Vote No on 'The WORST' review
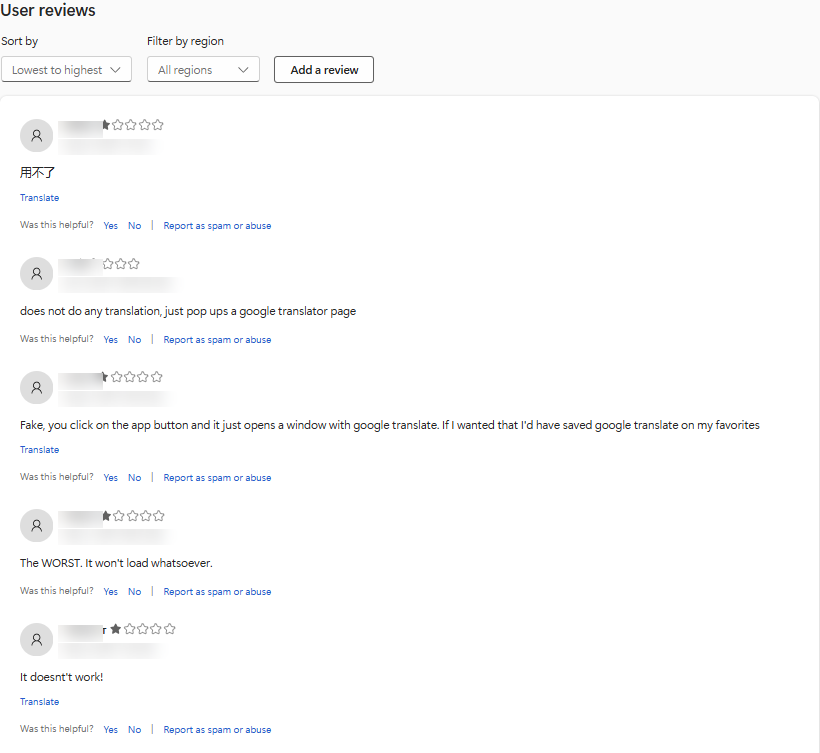 click(x=134, y=591)
